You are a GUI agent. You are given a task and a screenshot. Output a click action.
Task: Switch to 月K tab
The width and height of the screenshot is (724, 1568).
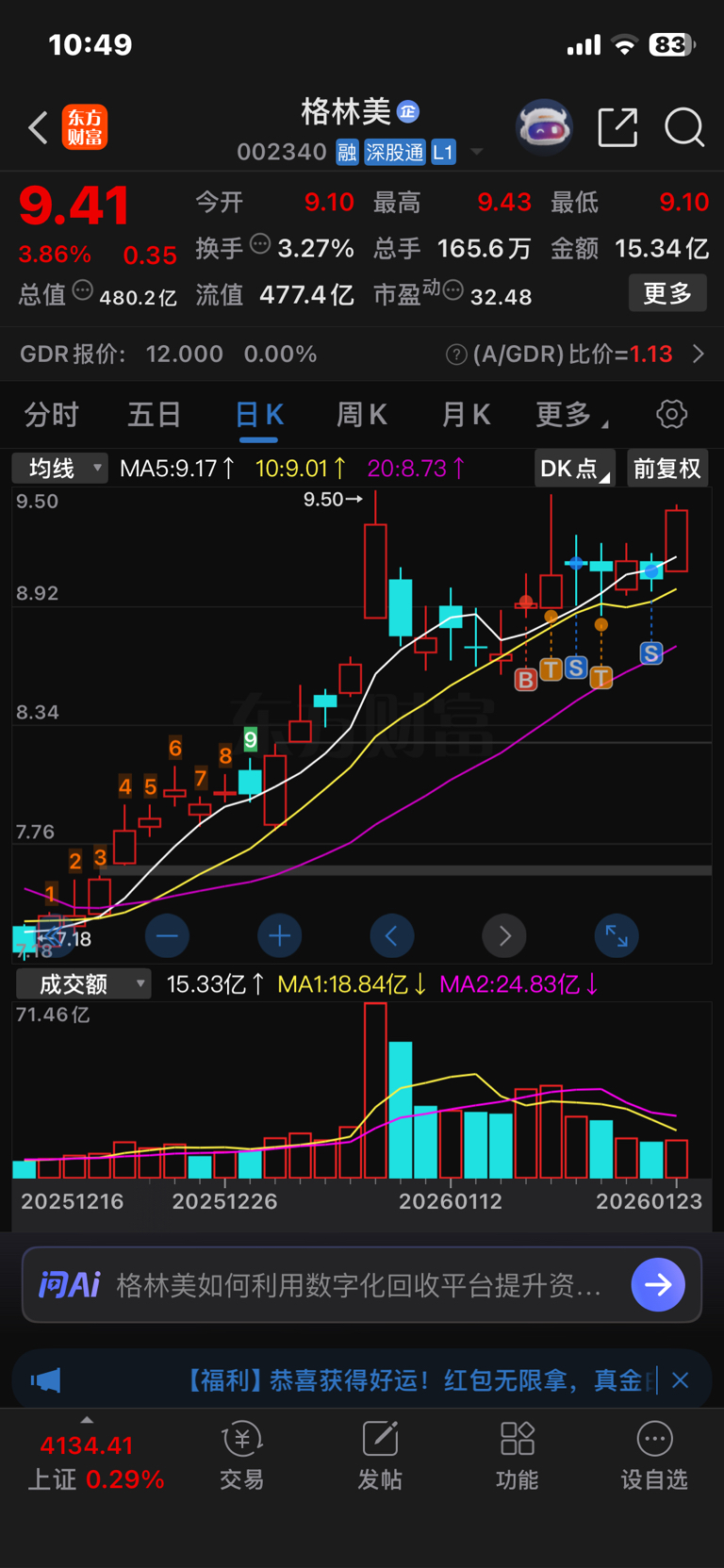(x=466, y=415)
